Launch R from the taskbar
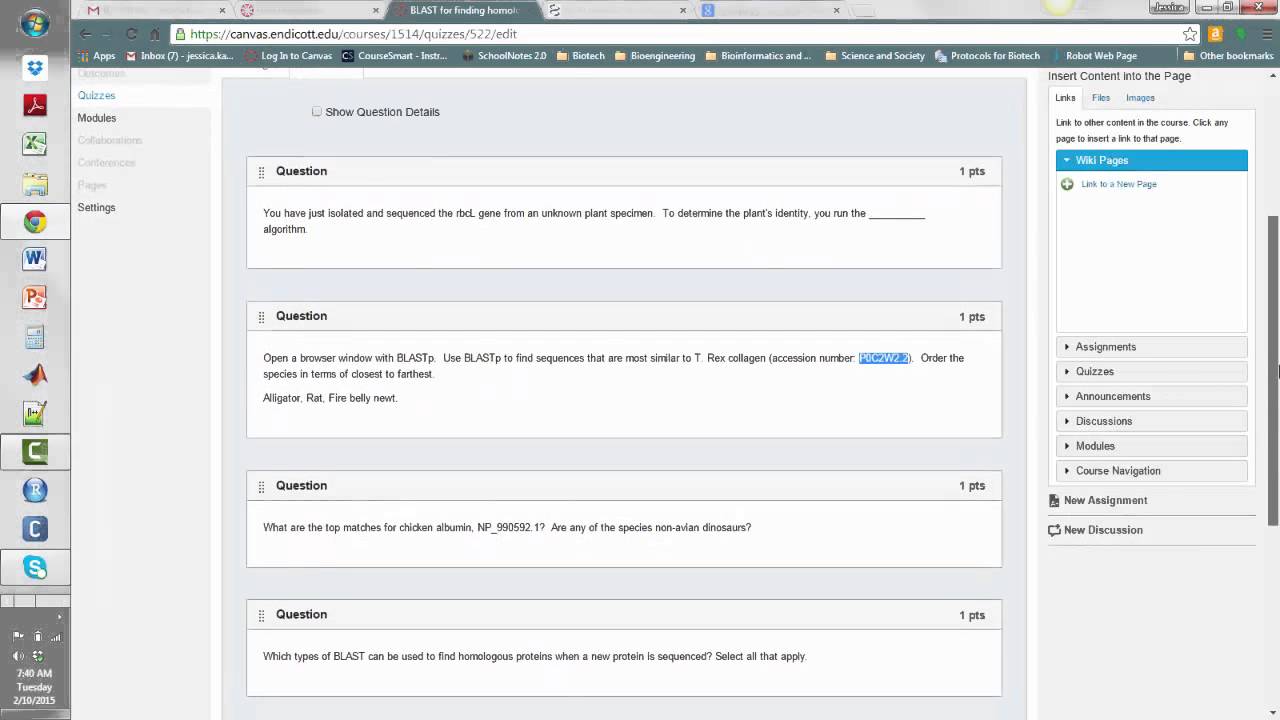This screenshot has height=720, width=1280. 35,490
